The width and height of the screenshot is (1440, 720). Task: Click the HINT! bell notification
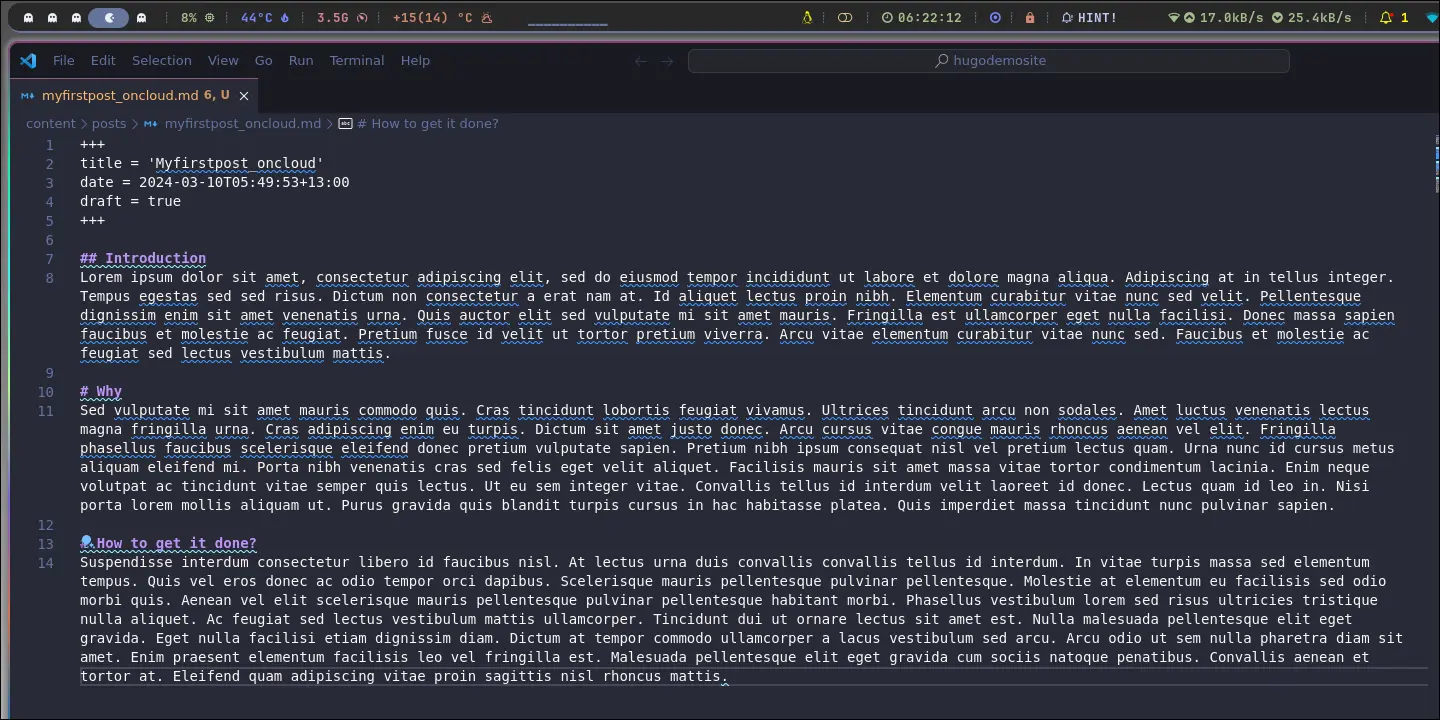(1089, 17)
